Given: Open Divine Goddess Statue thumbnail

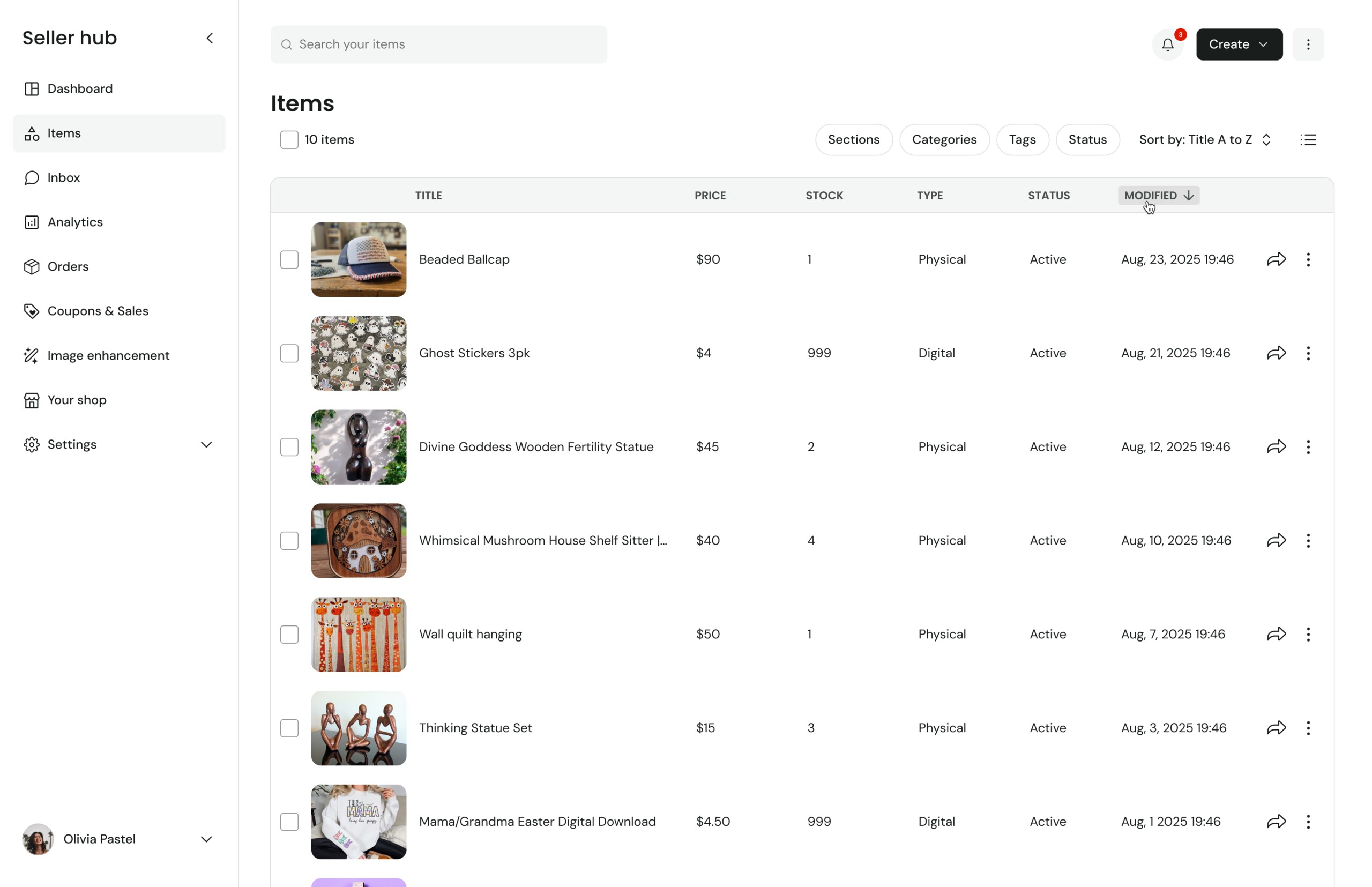Looking at the screenshot, I should click(x=358, y=447).
